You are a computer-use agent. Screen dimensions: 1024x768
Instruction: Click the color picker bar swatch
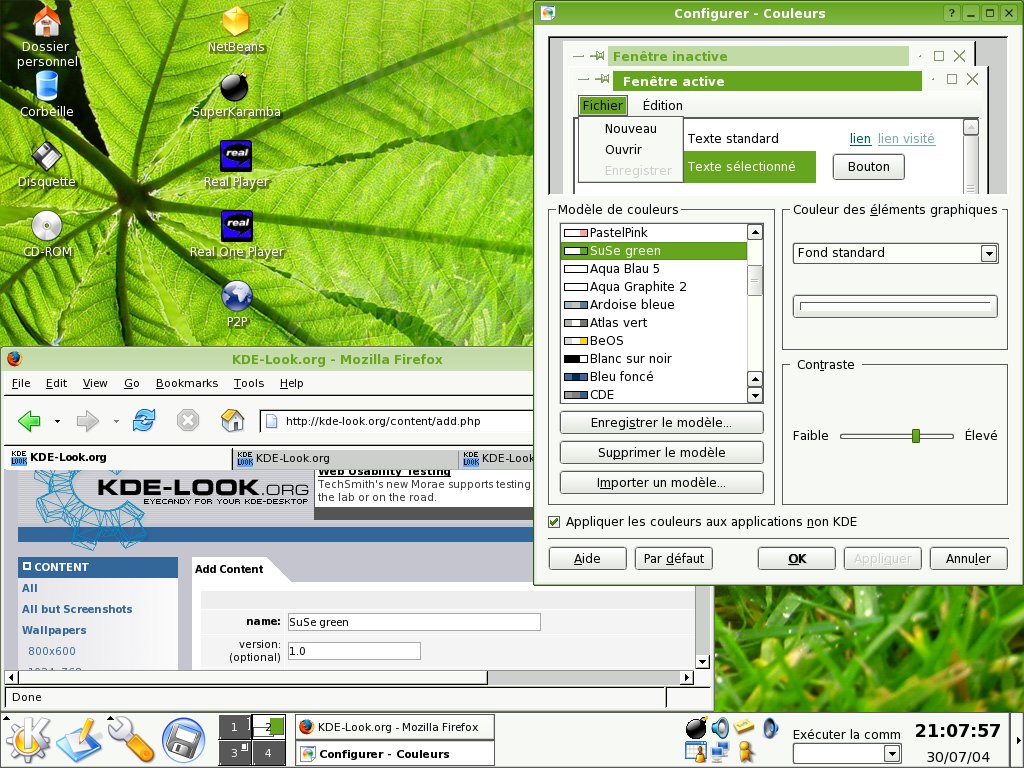click(x=895, y=306)
